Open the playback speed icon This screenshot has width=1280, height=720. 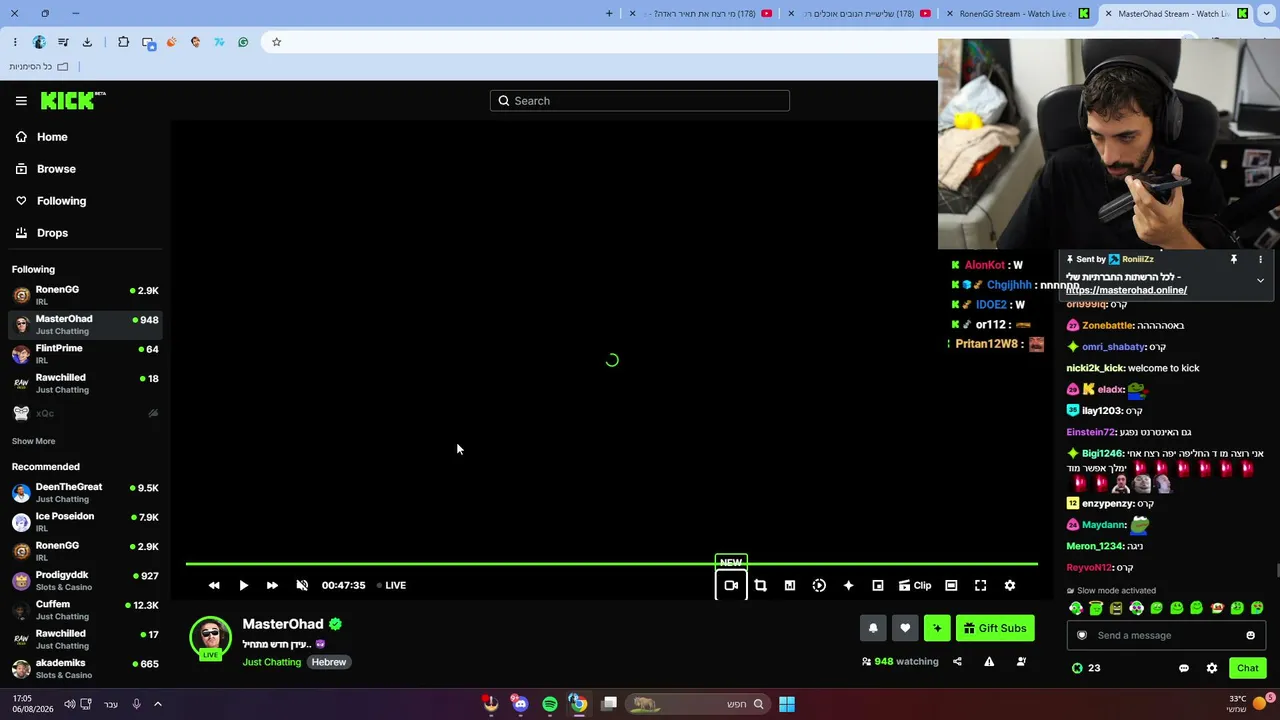(x=819, y=586)
